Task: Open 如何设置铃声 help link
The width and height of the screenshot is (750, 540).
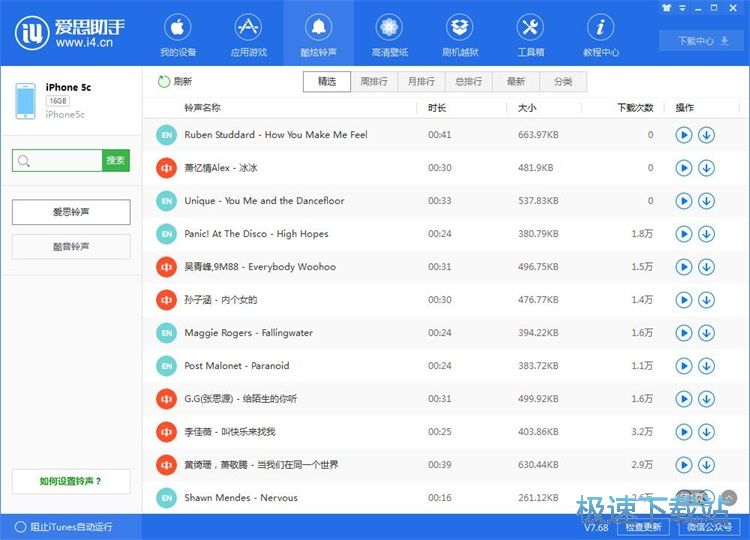Action: 71,481
